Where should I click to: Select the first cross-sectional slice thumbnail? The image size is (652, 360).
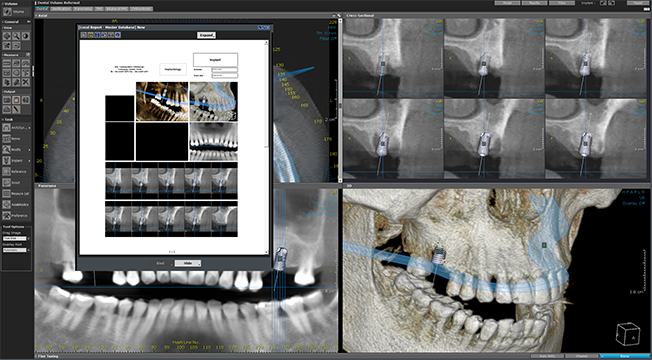tap(393, 57)
